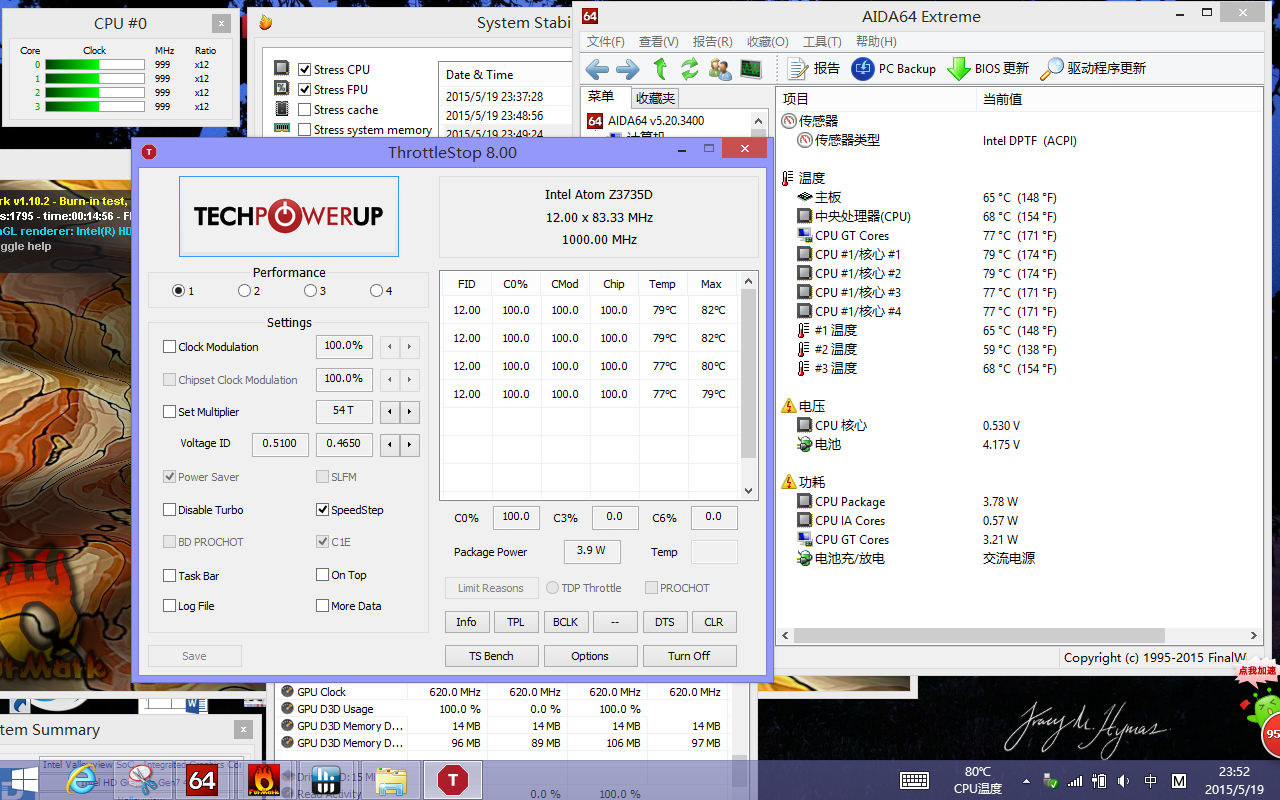Select Performance profile 2 radio button

pyautogui.click(x=244, y=291)
